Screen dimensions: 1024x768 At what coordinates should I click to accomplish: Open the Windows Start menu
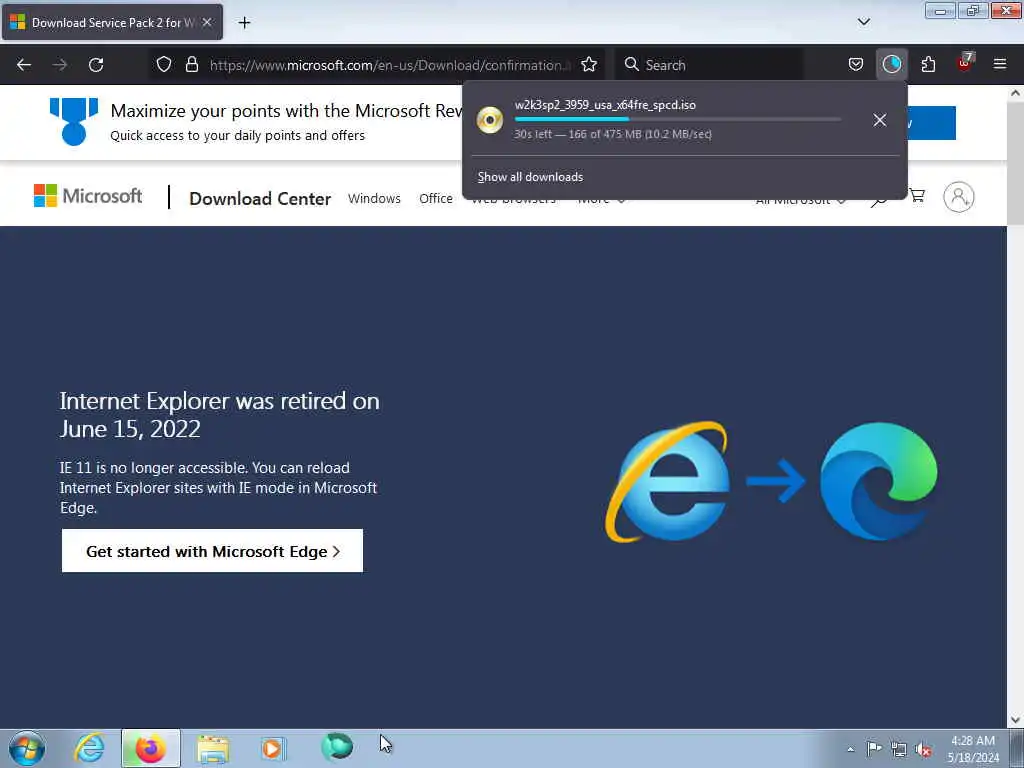[x=27, y=748]
